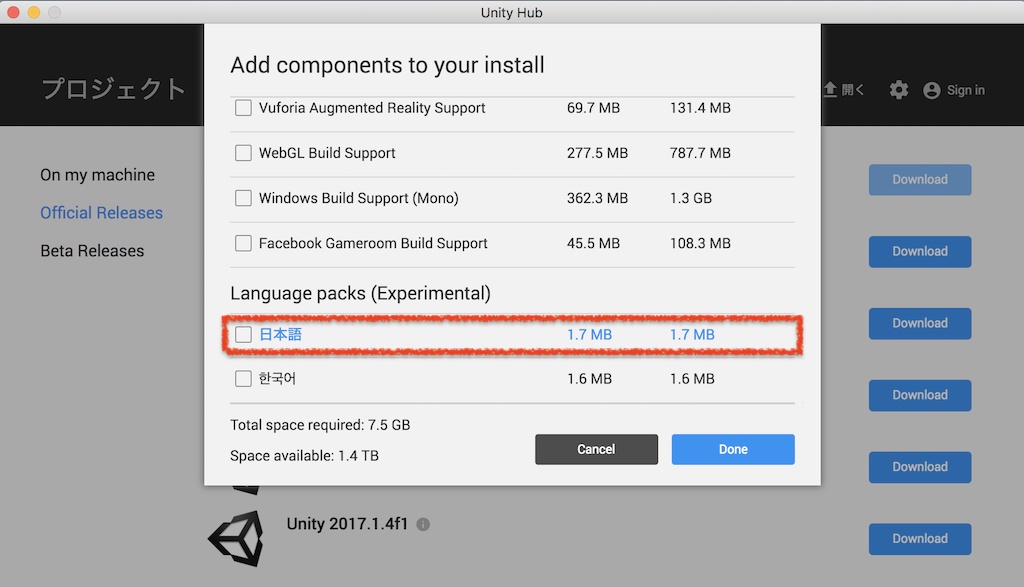Check the 한국어 language pack box

point(243,379)
